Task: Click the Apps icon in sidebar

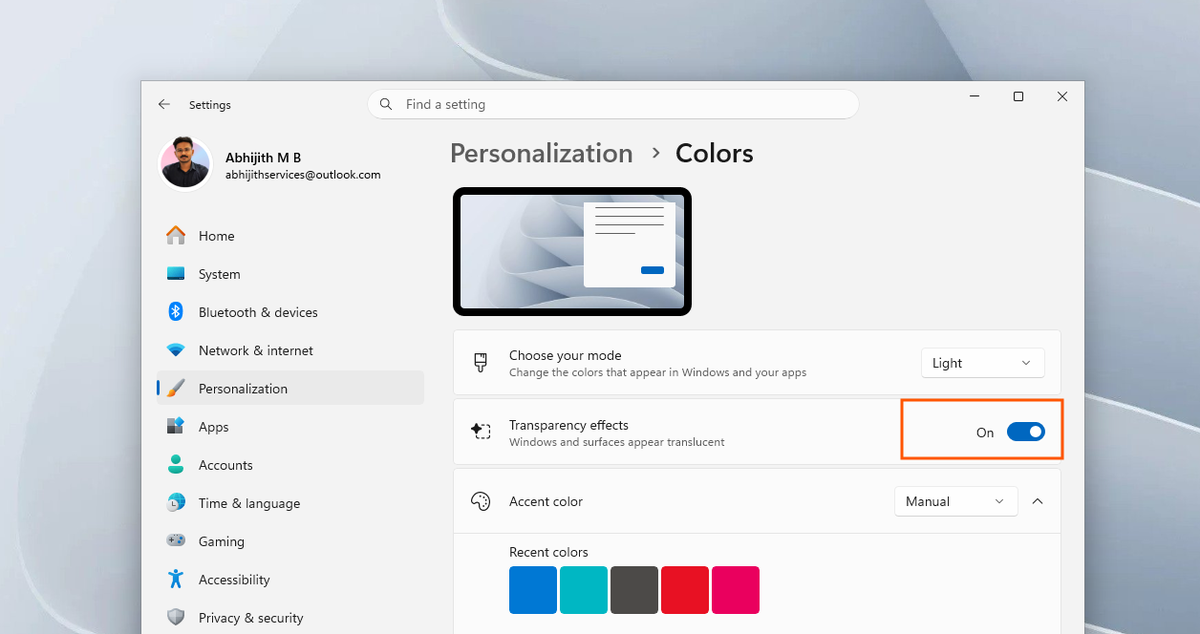Action: click(176, 427)
